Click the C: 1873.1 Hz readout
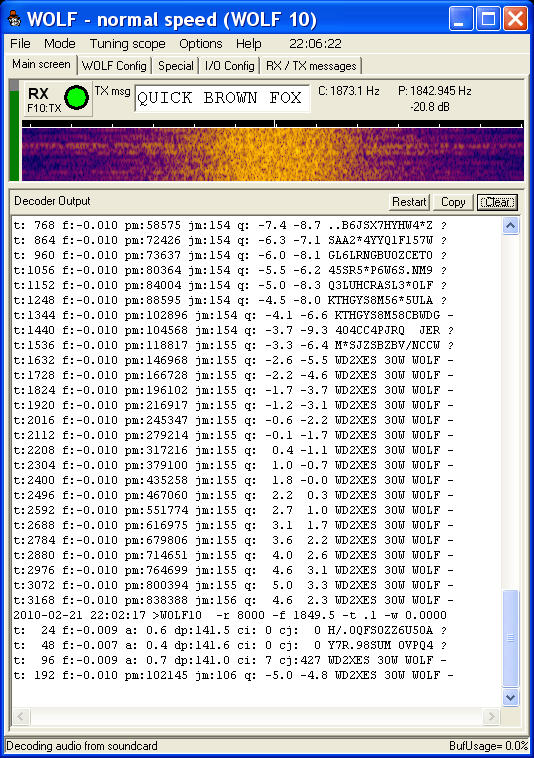 [x=348, y=91]
